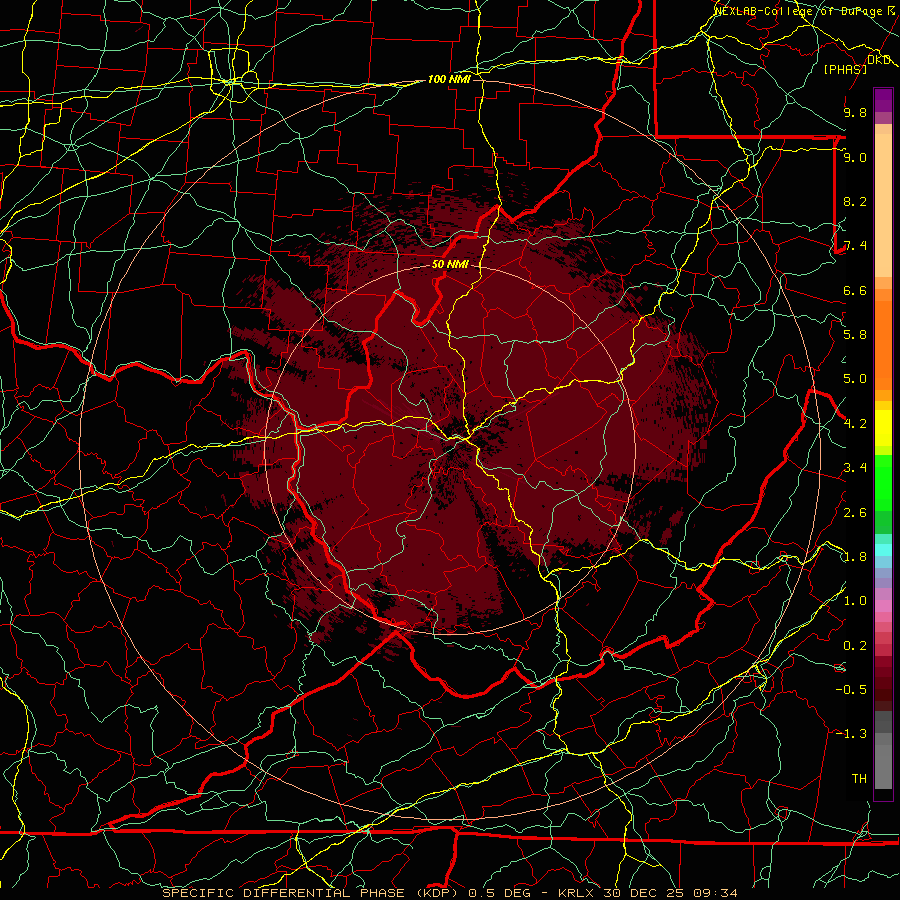The image size is (900, 900).
Task: Click the 9.0 value on the scale
Action: pyautogui.click(x=855, y=157)
